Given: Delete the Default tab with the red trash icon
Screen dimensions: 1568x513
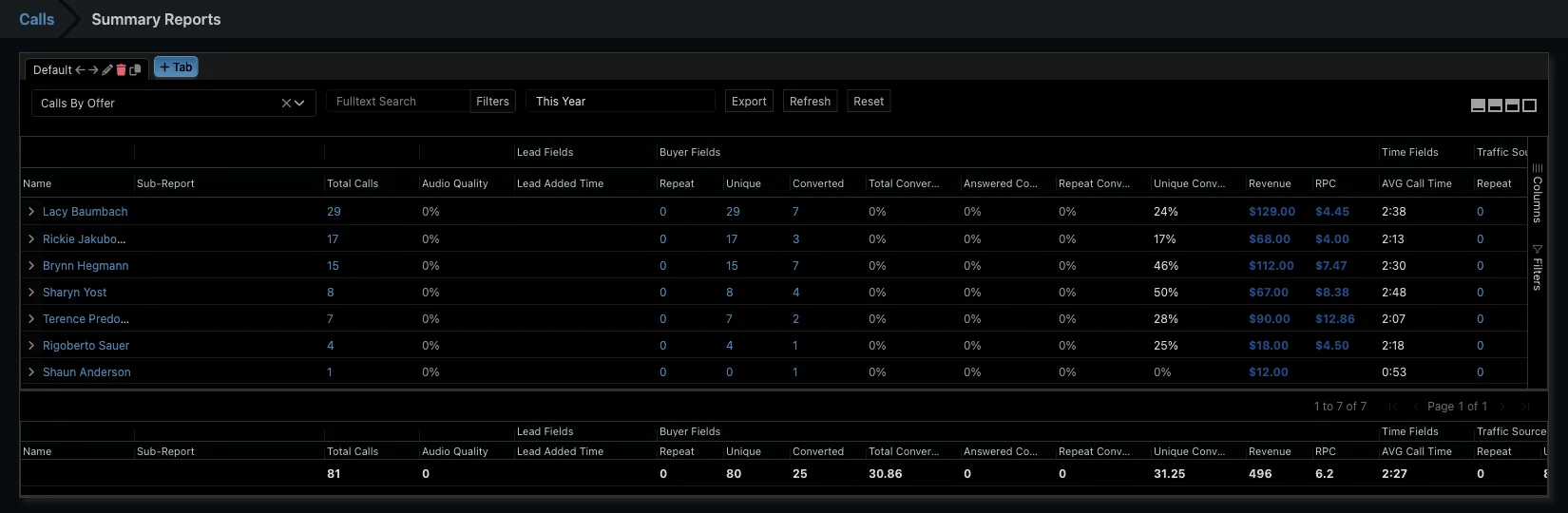Looking at the screenshot, I should 121,69.
